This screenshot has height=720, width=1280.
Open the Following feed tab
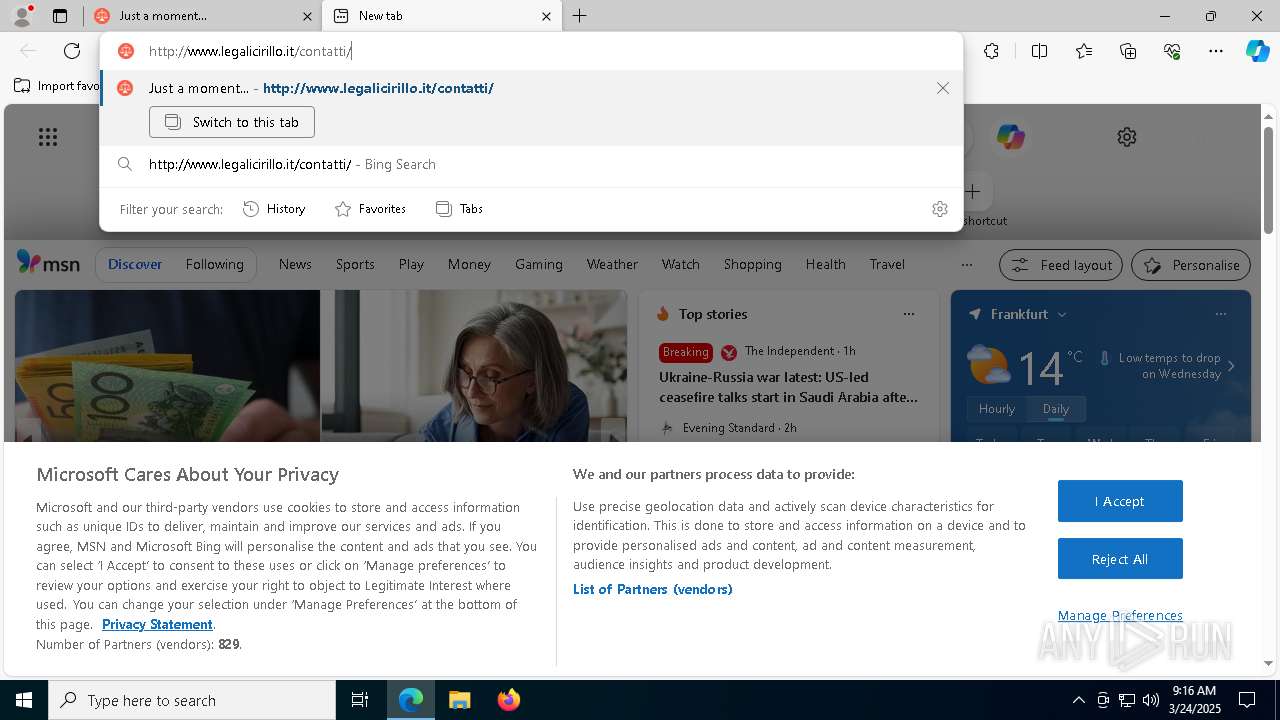tap(215, 264)
